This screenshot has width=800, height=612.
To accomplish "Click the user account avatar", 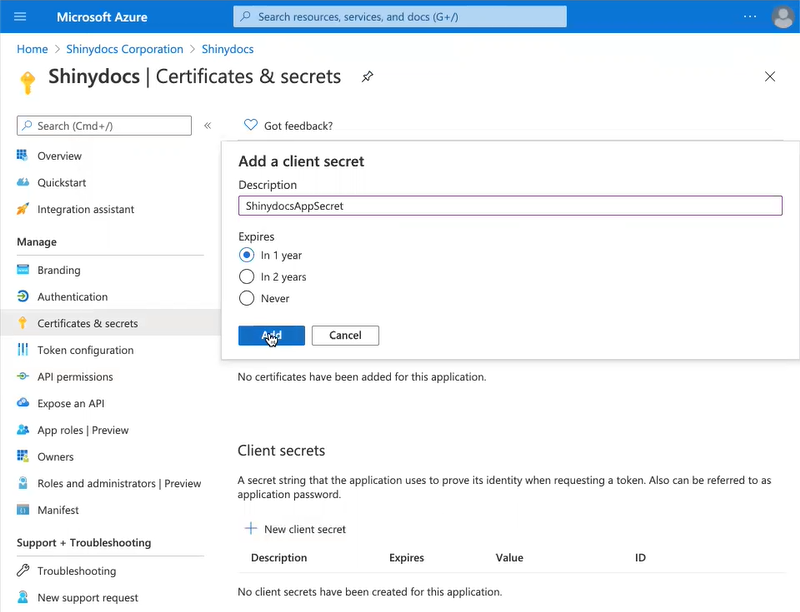I will [782, 17].
